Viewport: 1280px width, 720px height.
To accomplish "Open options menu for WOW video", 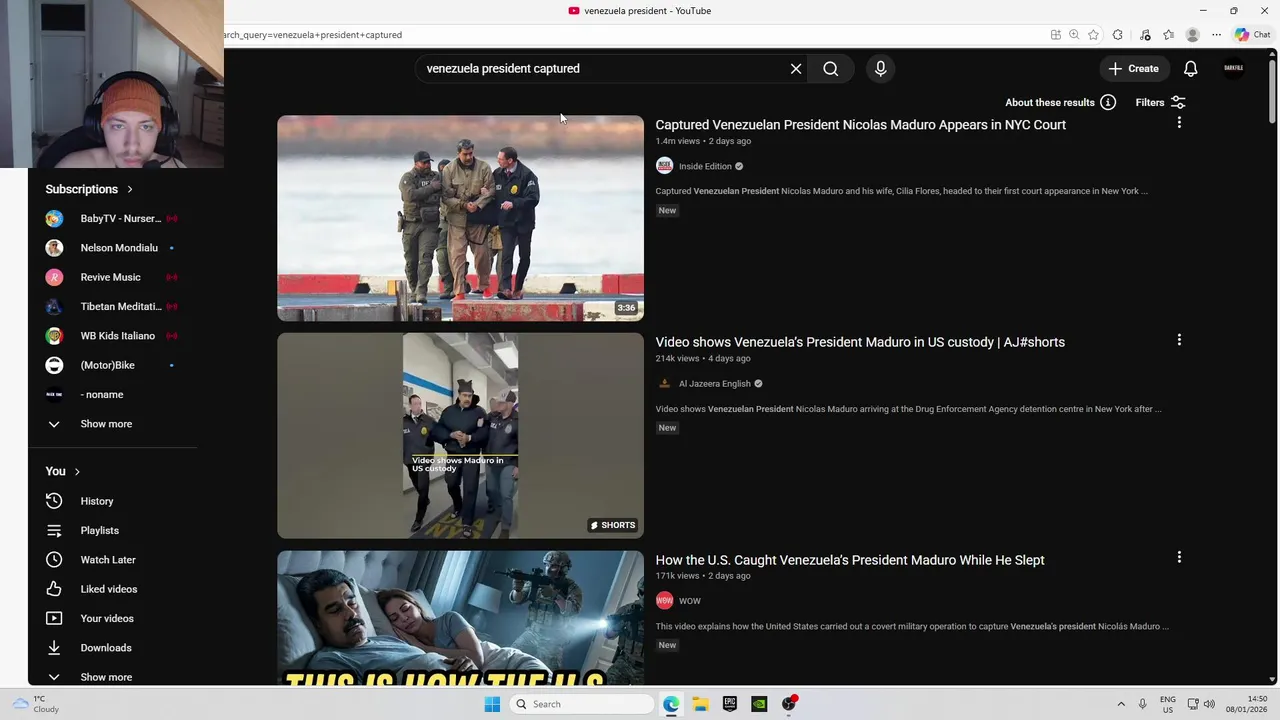I will pyautogui.click(x=1179, y=557).
